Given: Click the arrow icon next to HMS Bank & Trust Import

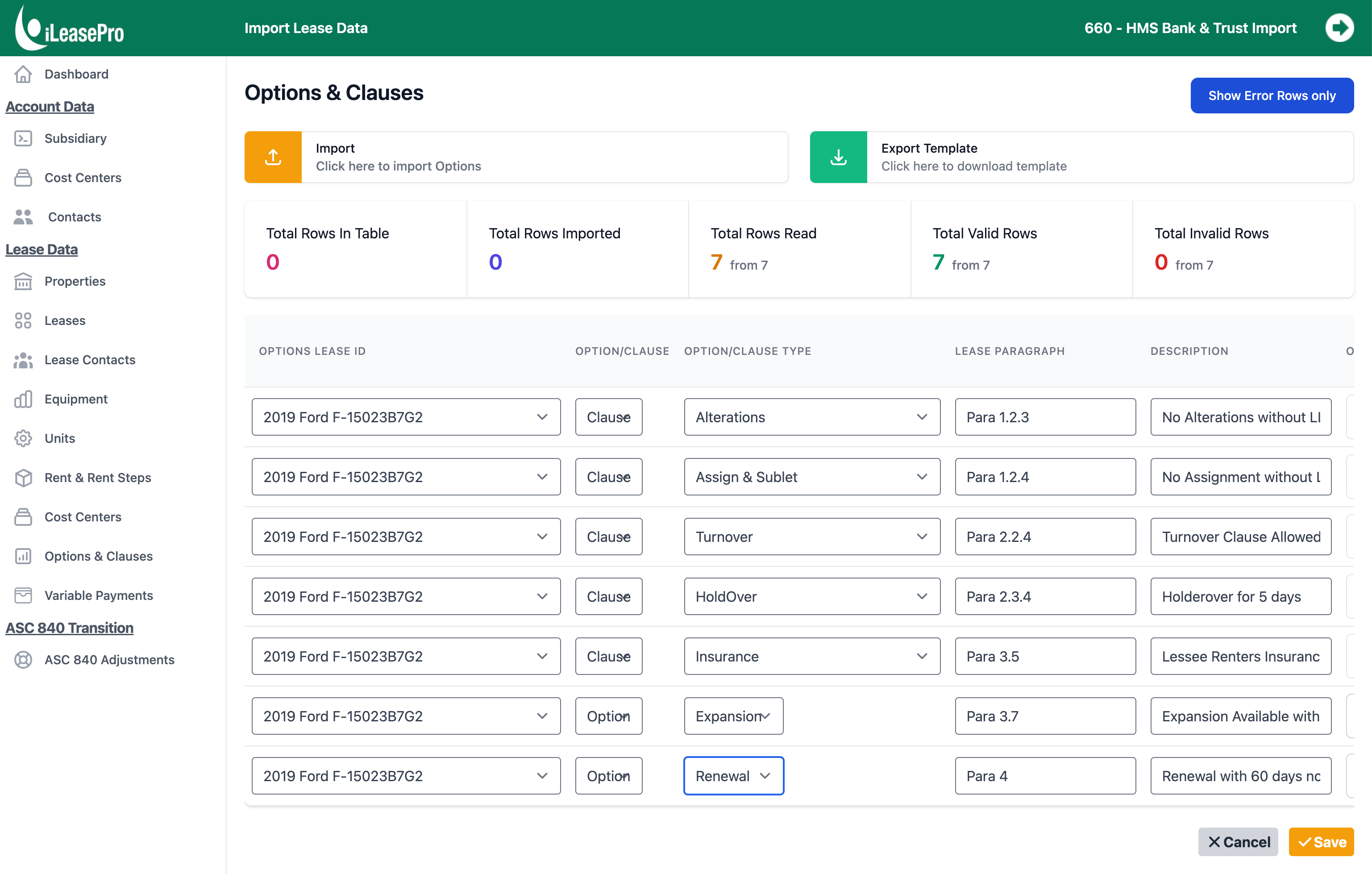Looking at the screenshot, I should [1339, 28].
